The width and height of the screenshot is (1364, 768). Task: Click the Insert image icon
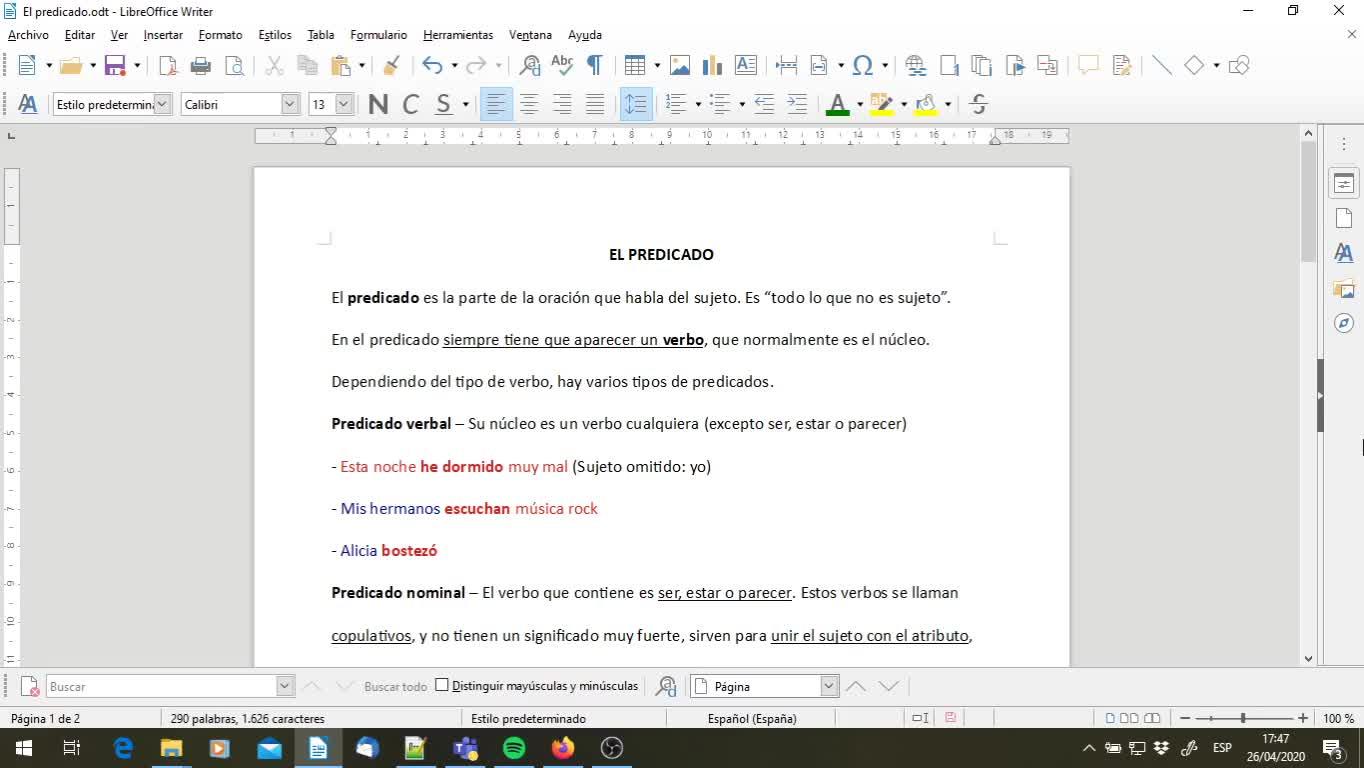[680, 66]
